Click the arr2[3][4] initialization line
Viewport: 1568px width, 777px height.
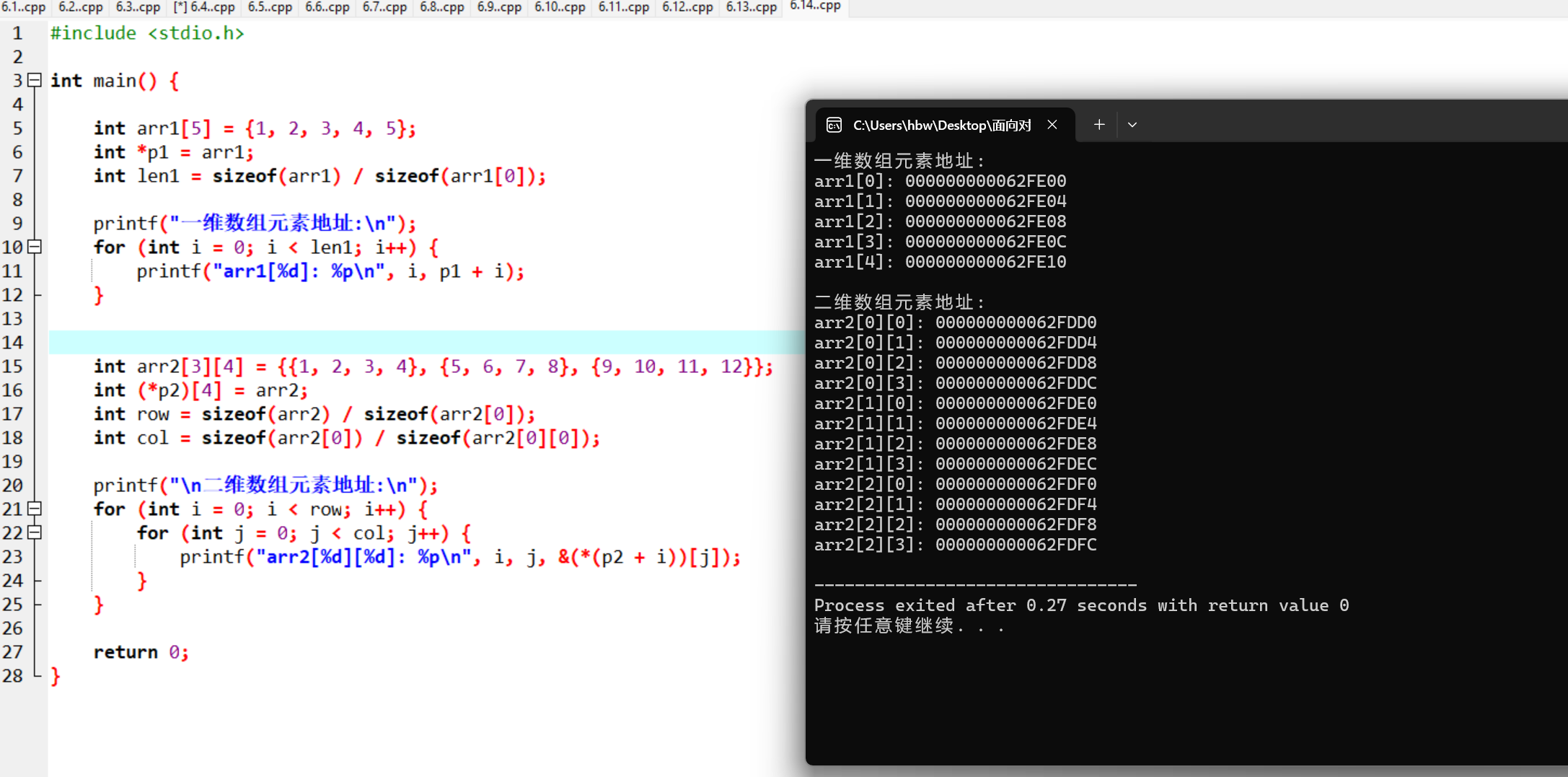[433, 366]
